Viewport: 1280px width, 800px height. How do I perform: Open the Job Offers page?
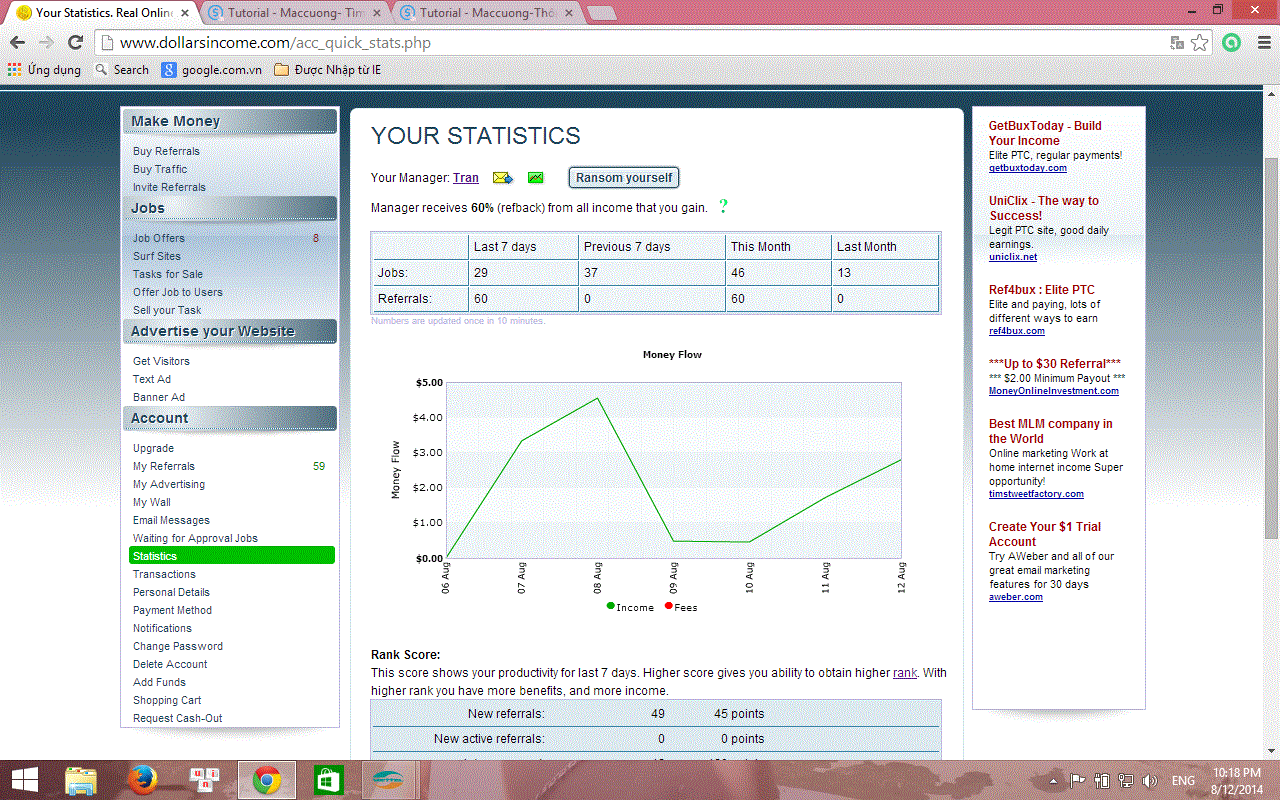point(159,239)
